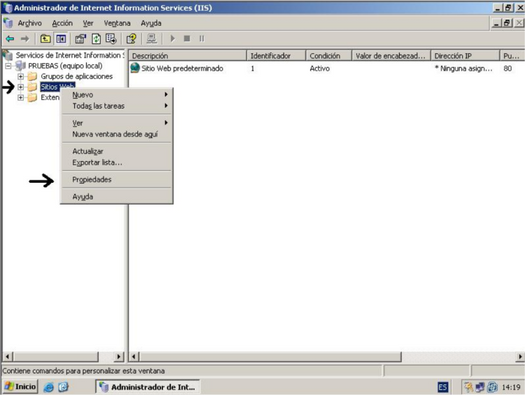Expand the third tree node starting with Exten

[x=21, y=98]
